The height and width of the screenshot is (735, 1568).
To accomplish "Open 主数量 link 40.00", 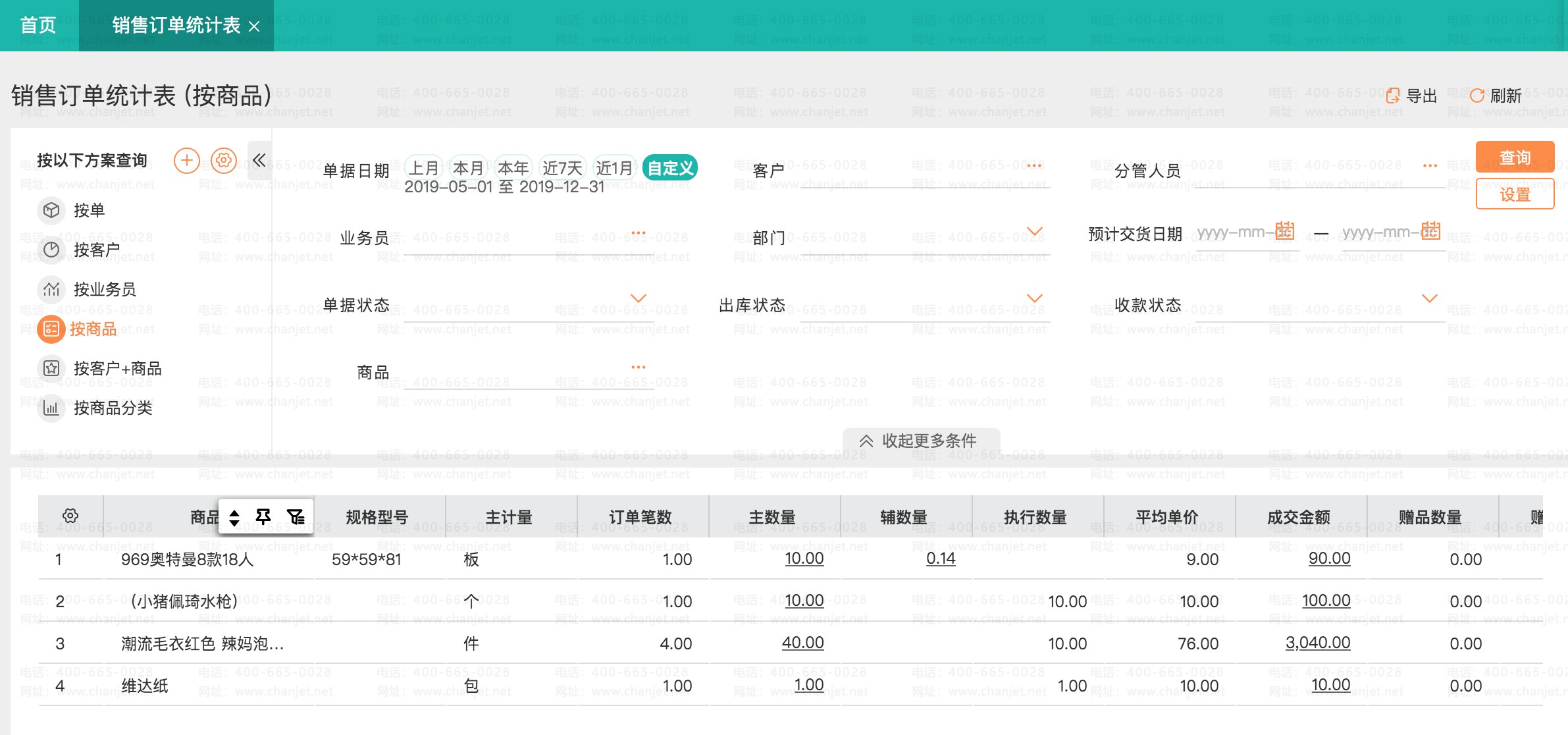I will click(802, 643).
